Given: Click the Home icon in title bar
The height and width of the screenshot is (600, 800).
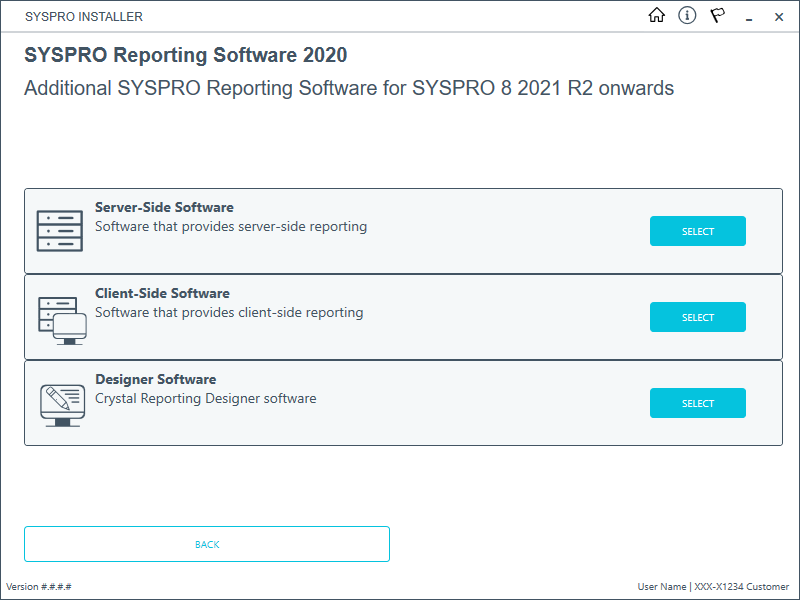Looking at the screenshot, I should point(657,16).
